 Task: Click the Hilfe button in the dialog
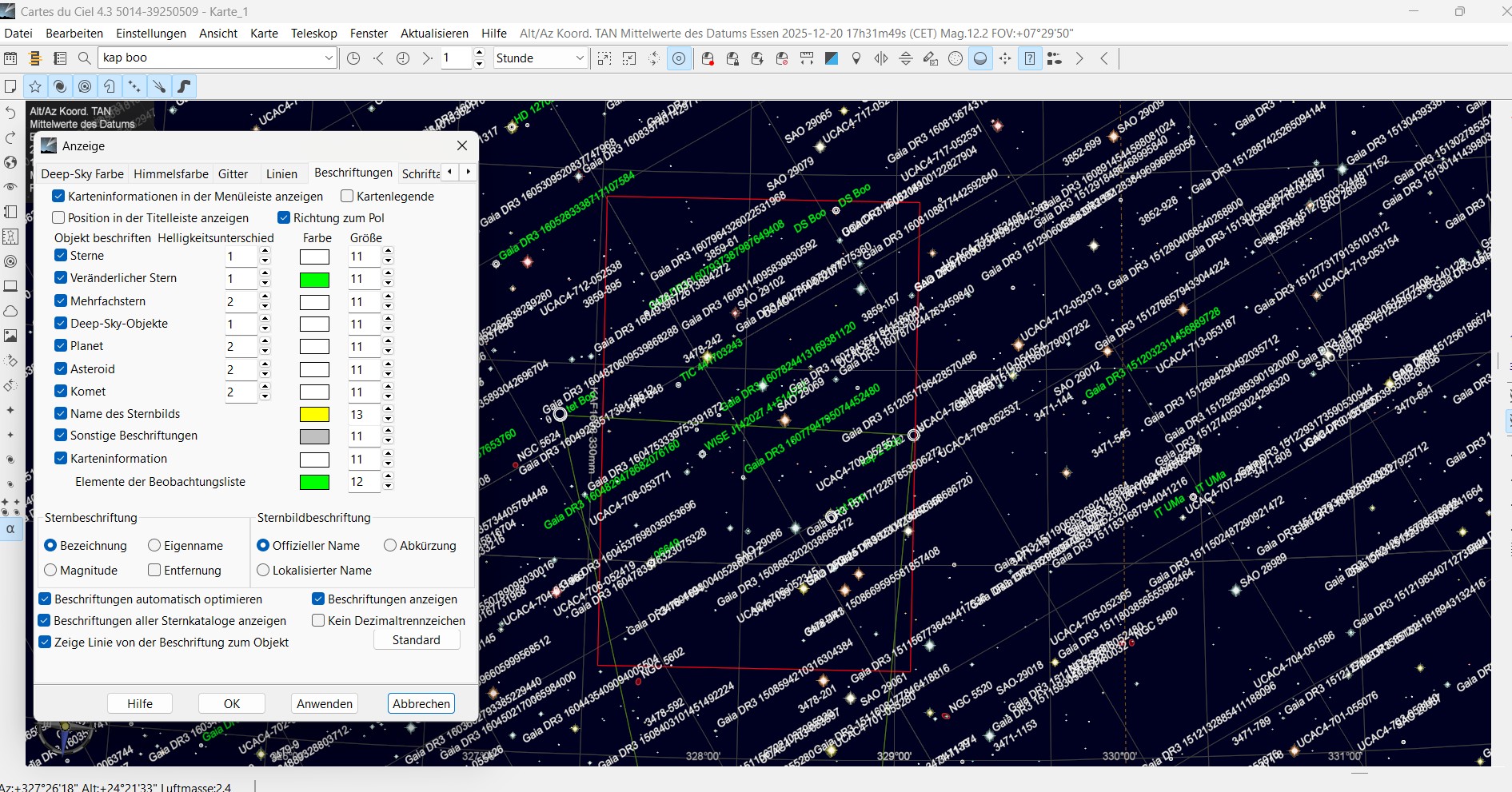[140, 704]
